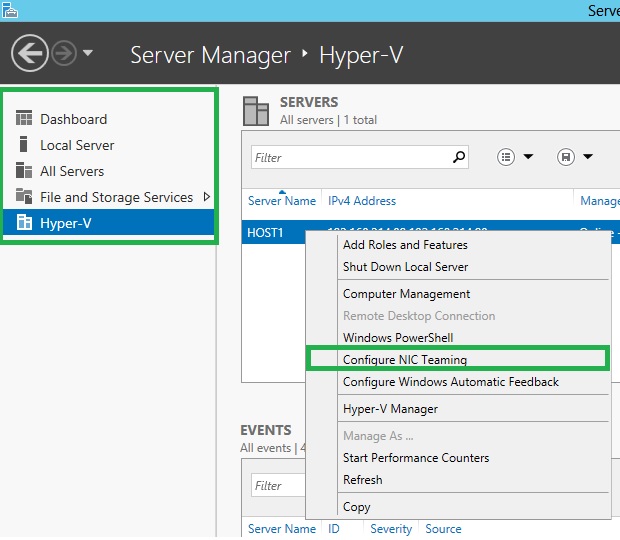Sort events by Source column

click(x=443, y=529)
